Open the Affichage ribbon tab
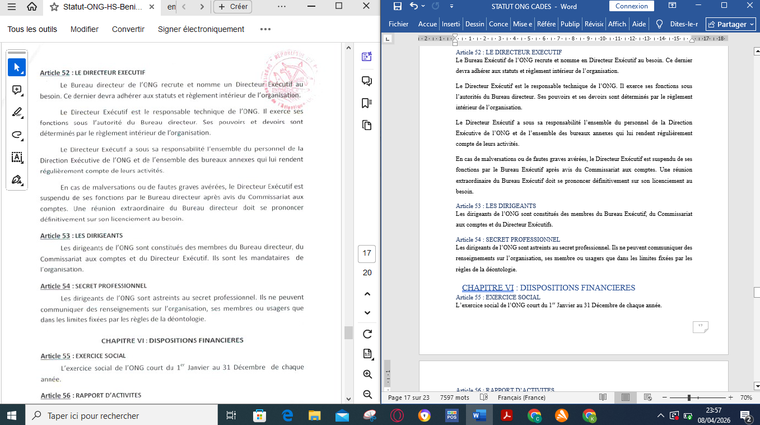This screenshot has height=425, width=760. [x=617, y=24]
